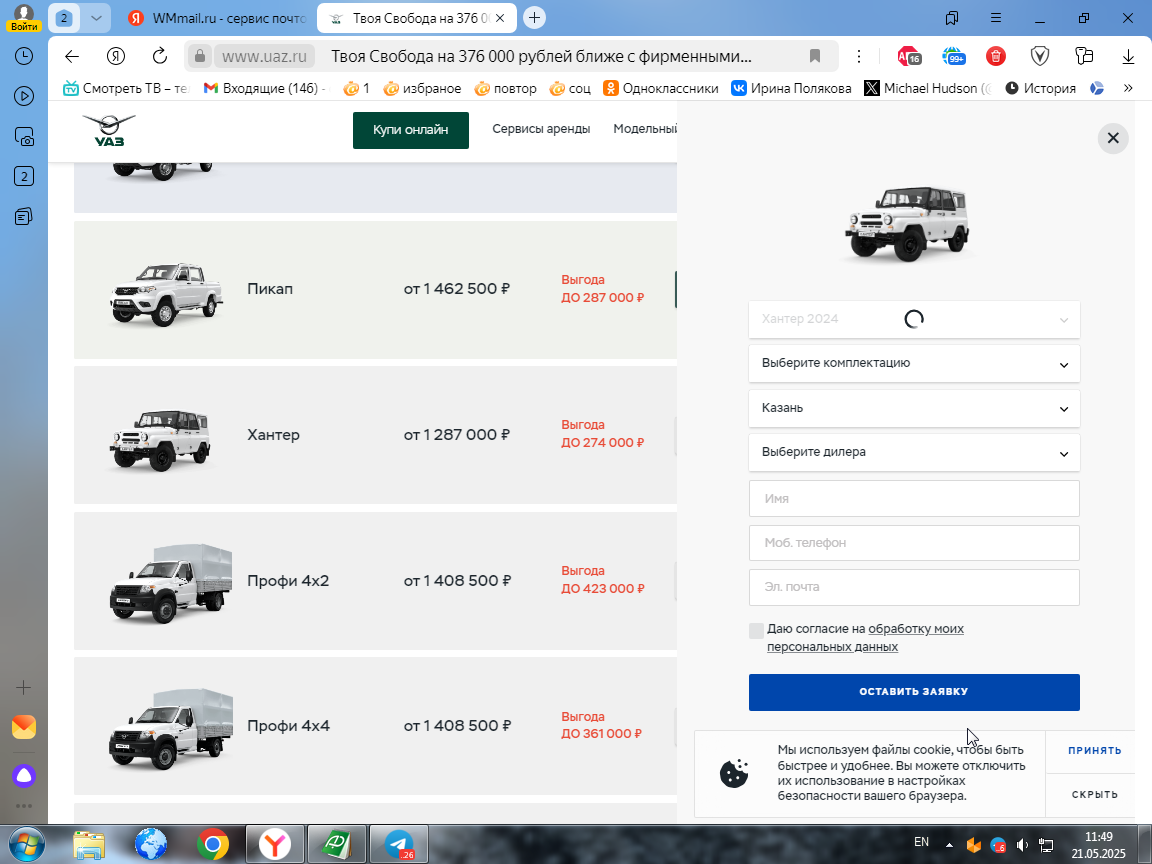The width and height of the screenshot is (1152, 864).
Task: Open Сервисы аренды menu item
Action: pyautogui.click(x=541, y=129)
